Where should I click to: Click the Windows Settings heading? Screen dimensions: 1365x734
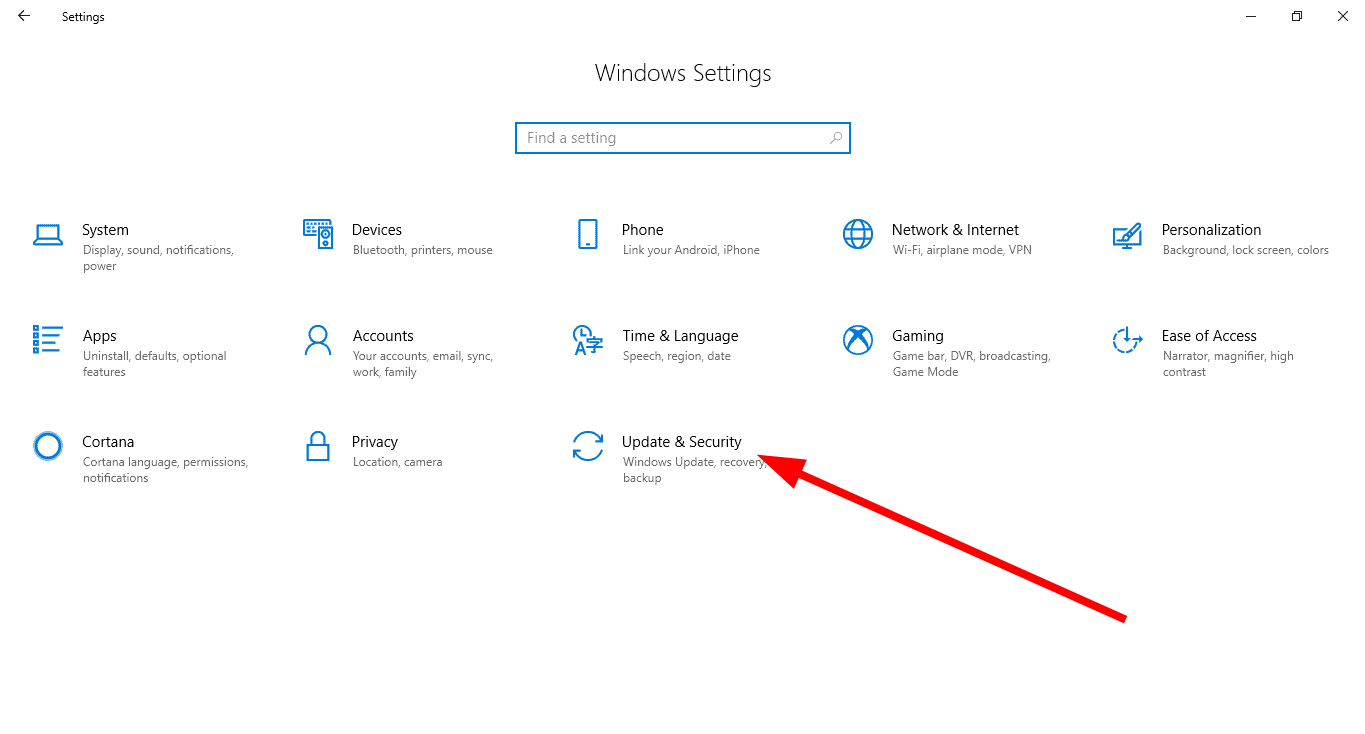tap(683, 73)
